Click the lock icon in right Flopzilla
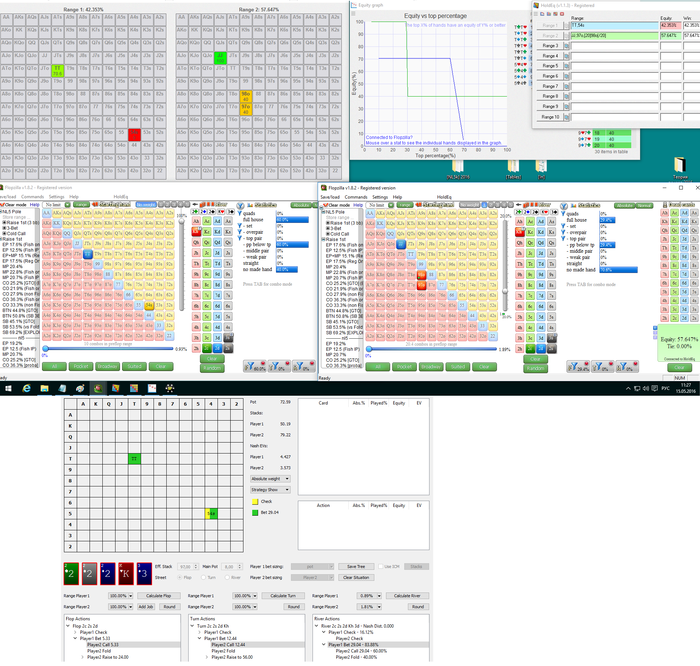Viewport: 700px width, 666px height. click(665, 205)
